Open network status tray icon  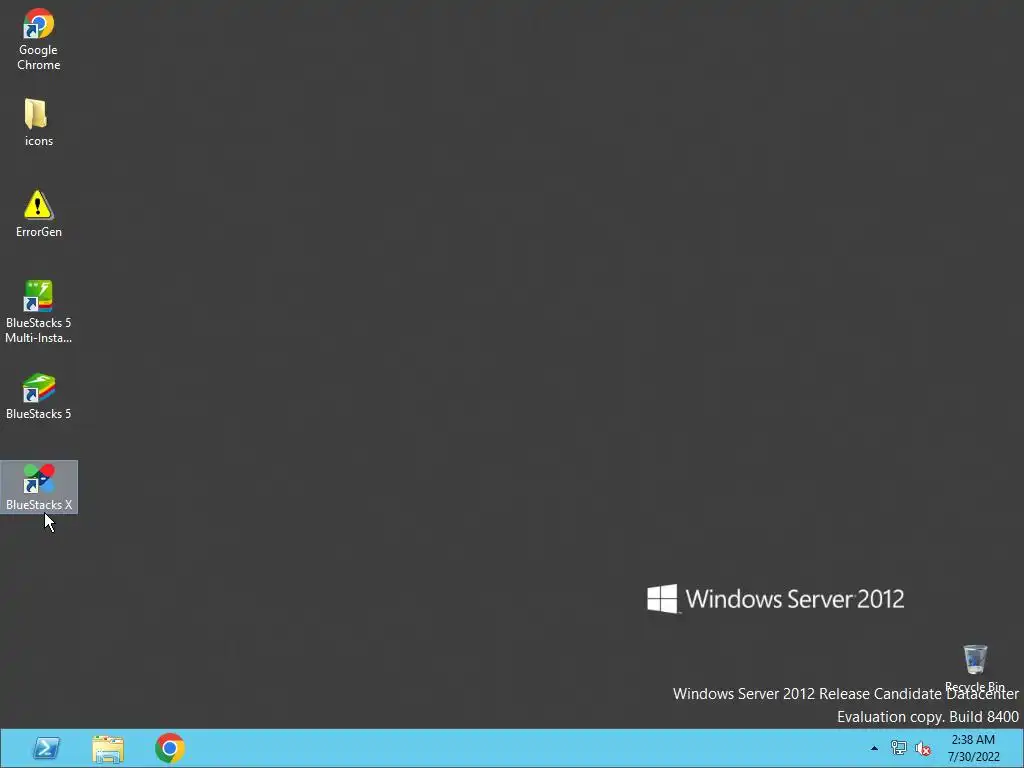tap(899, 748)
